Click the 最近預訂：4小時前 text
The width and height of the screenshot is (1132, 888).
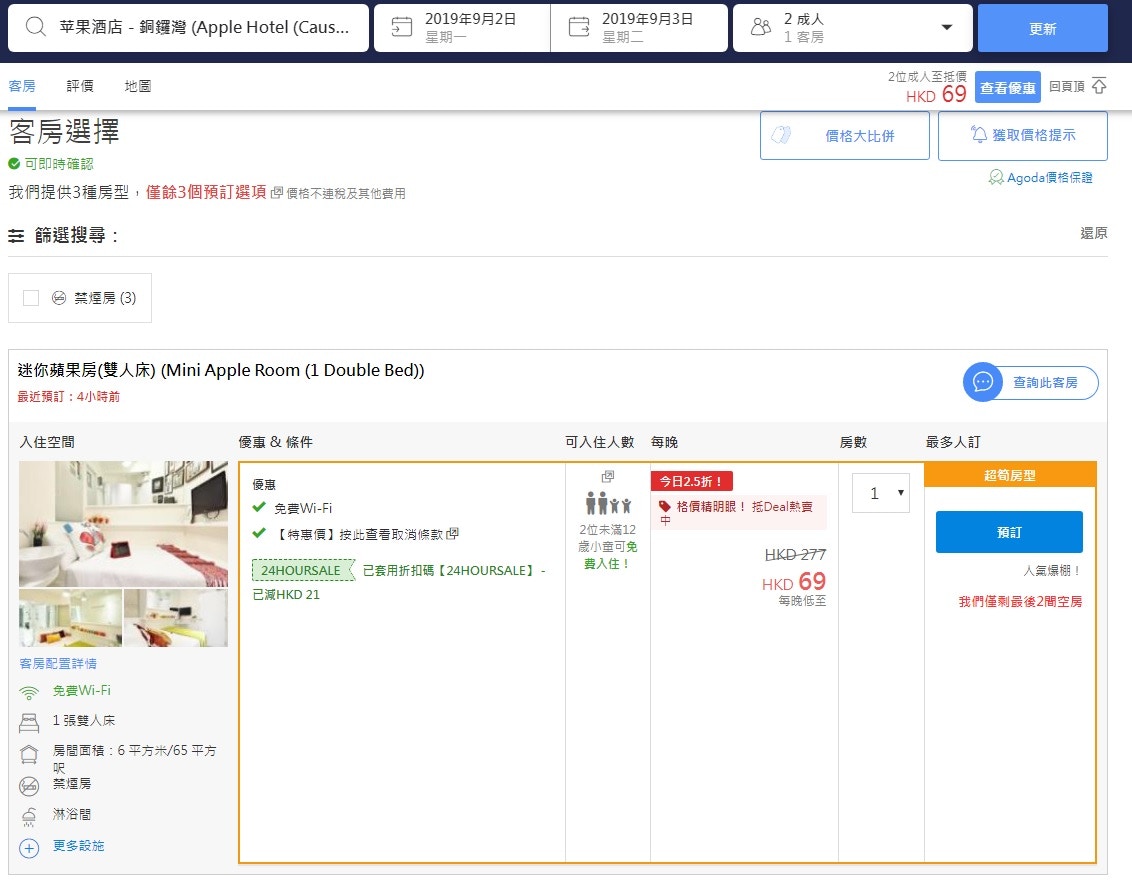(69, 396)
